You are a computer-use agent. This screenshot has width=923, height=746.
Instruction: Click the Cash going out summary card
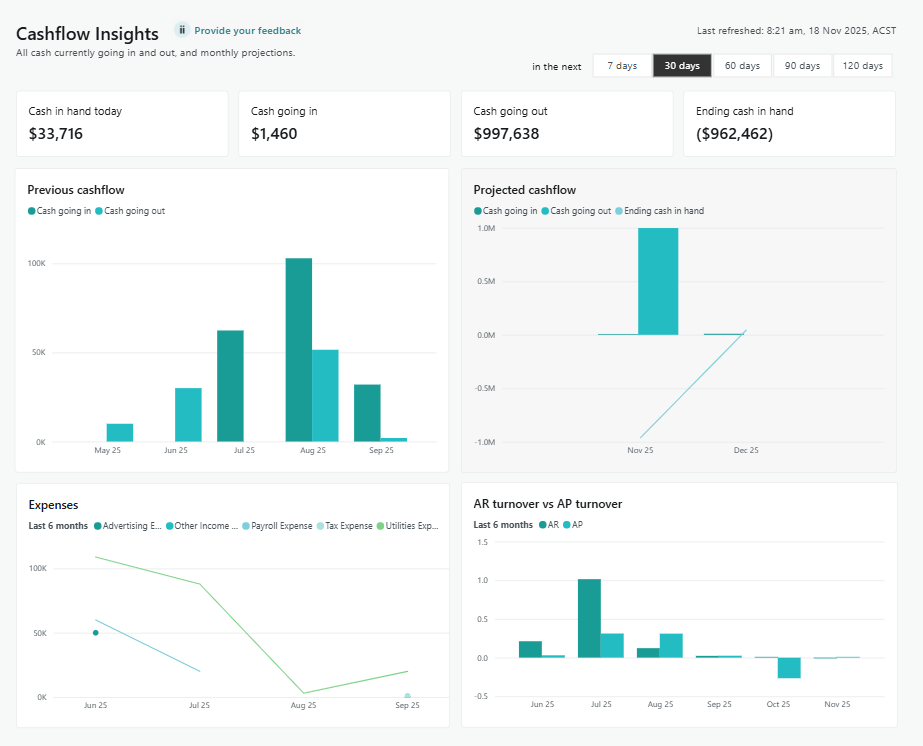(566, 124)
